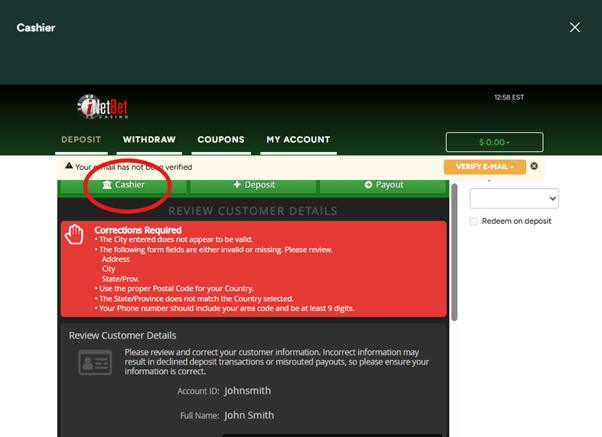Switch to the WITHDRAW tab
The image size is (602, 437).
coord(149,140)
